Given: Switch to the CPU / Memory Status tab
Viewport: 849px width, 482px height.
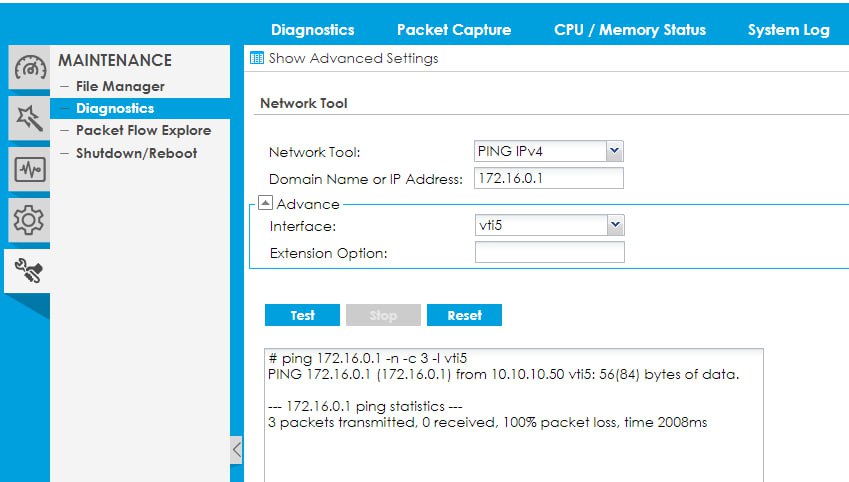Looking at the screenshot, I should (x=630, y=30).
